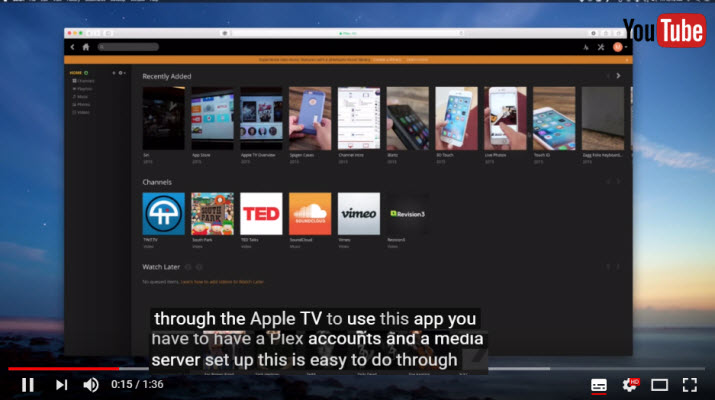Open the Vimeo channel icon
715x400 pixels.
(x=359, y=213)
